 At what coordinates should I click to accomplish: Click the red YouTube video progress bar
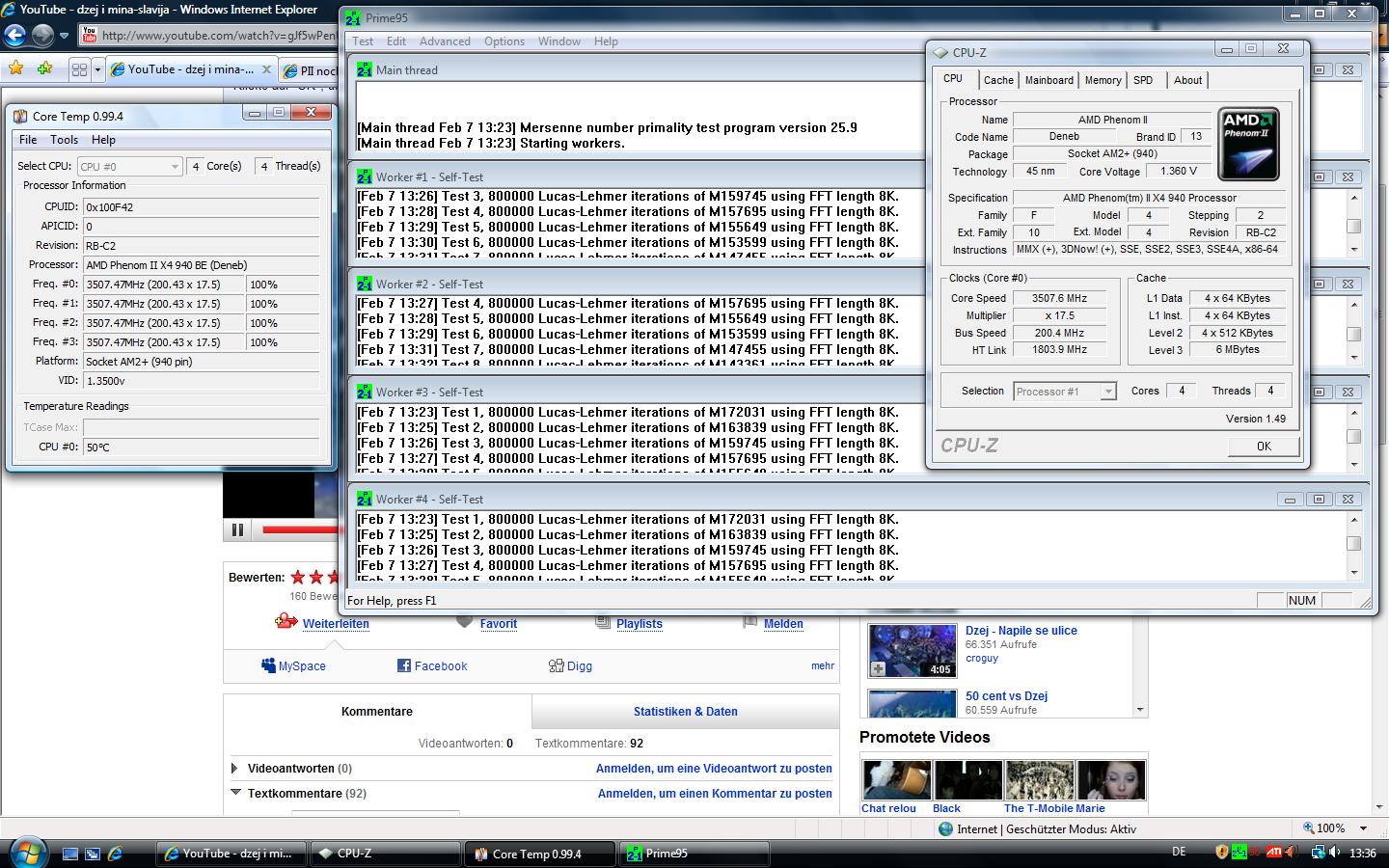tap(300, 529)
